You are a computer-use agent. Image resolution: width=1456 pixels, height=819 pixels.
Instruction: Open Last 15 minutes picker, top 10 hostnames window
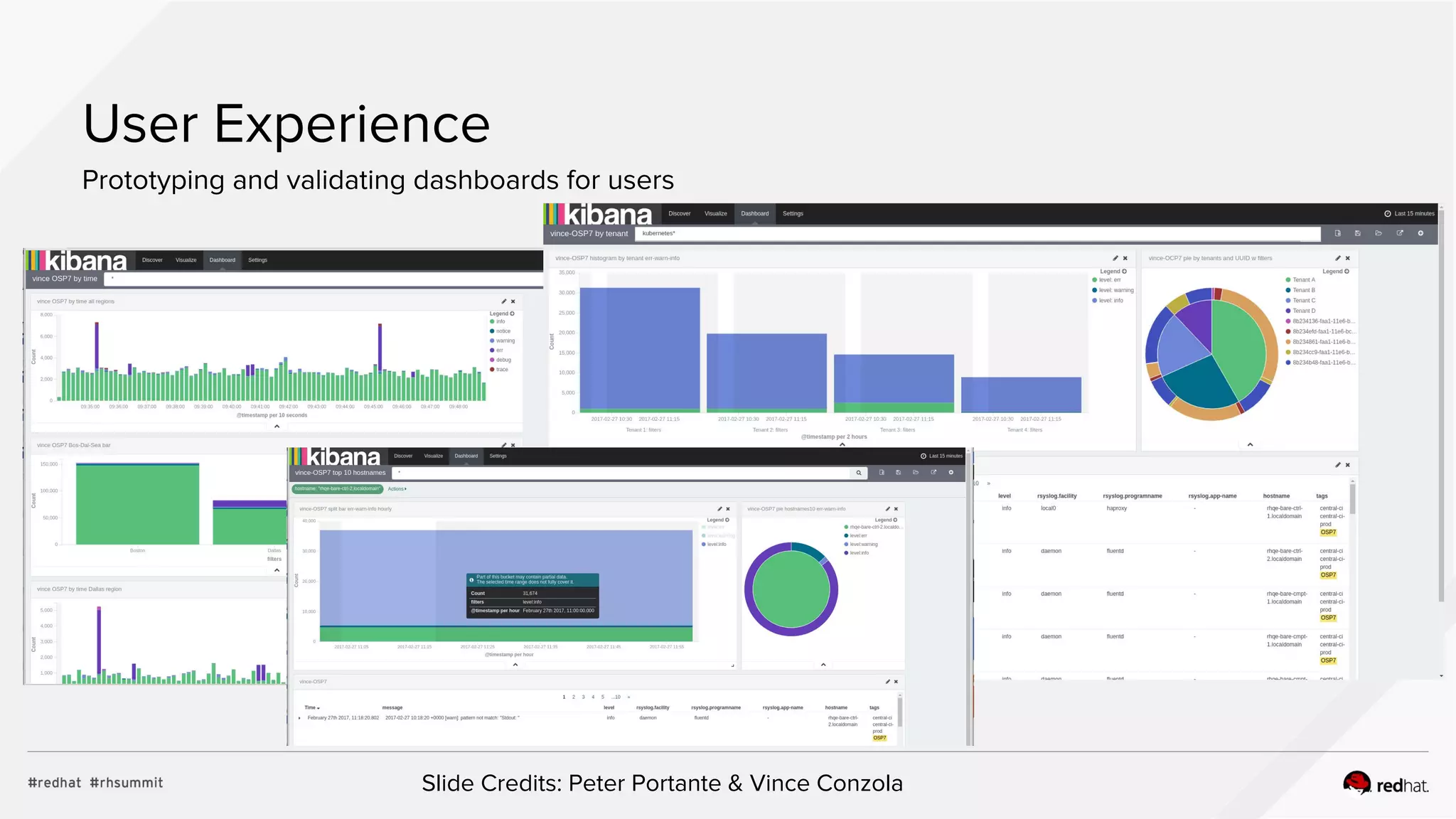(x=941, y=456)
